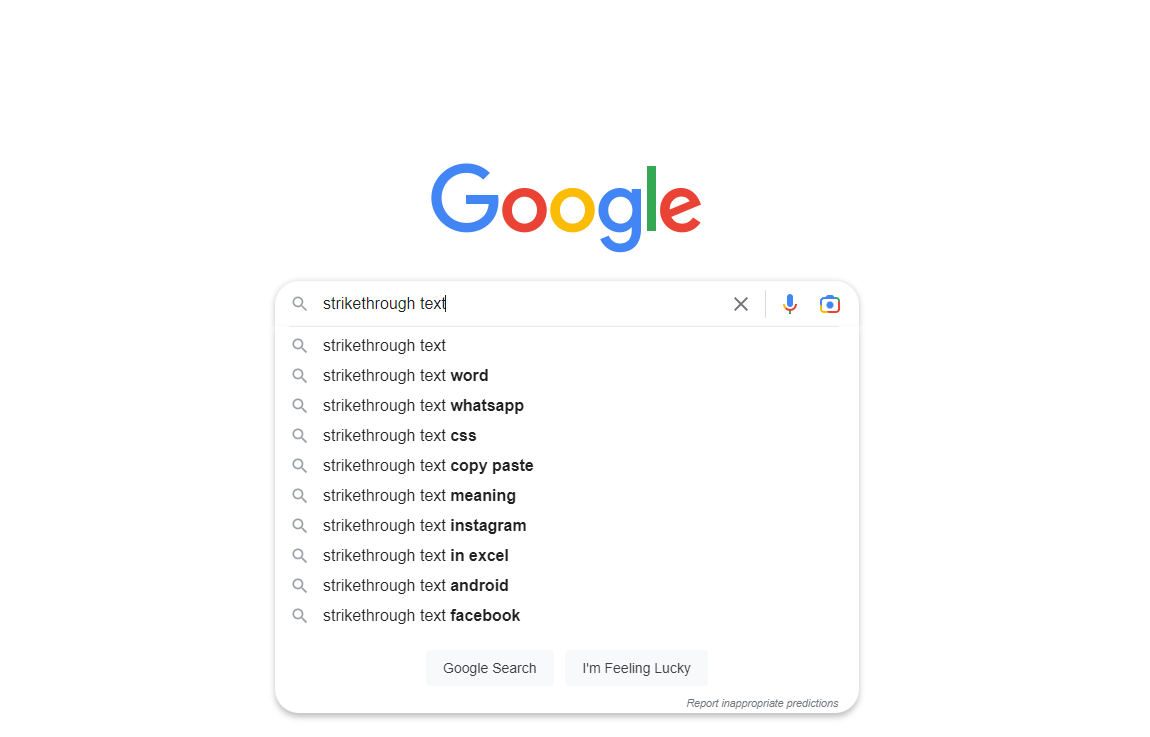Click the I'm Feeling Lucky button
This screenshot has width=1150, height=737.
(x=637, y=668)
